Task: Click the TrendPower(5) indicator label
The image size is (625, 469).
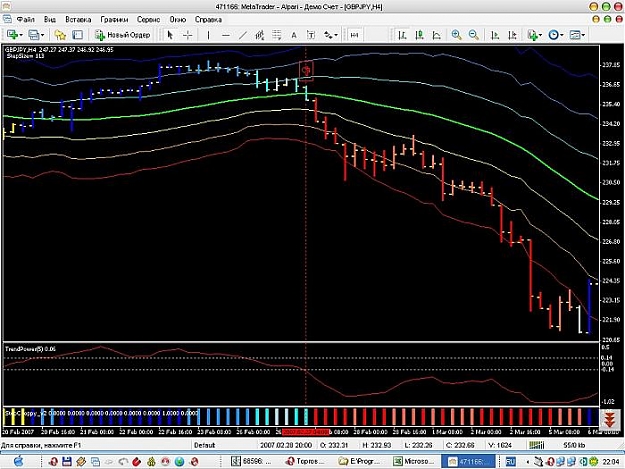Action: tap(30, 349)
